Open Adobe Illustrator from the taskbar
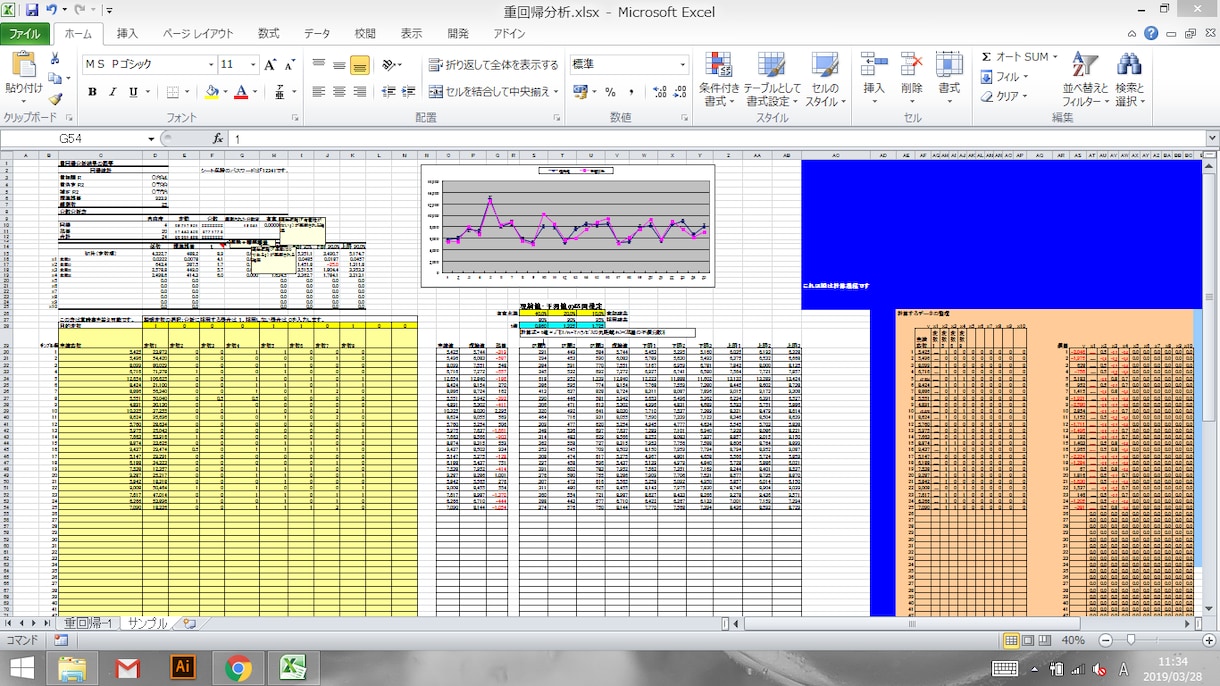Image resolution: width=1220 pixels, height=686 pixels. click(182, 668)
